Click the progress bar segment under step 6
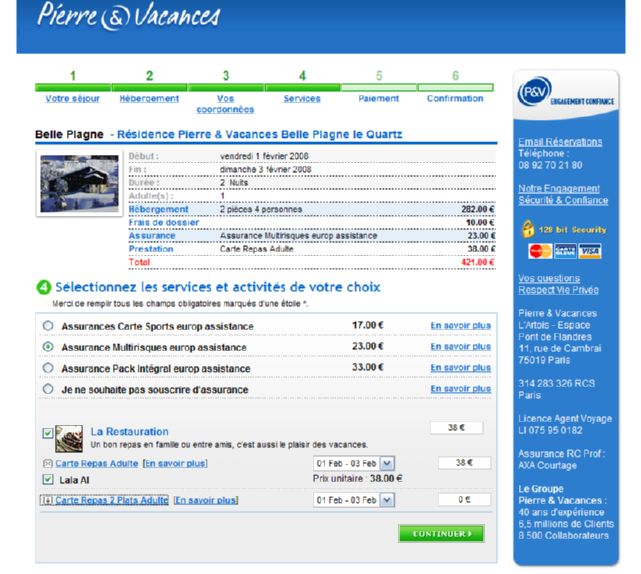This screenshot has height=574, width=641. [455, 87]
